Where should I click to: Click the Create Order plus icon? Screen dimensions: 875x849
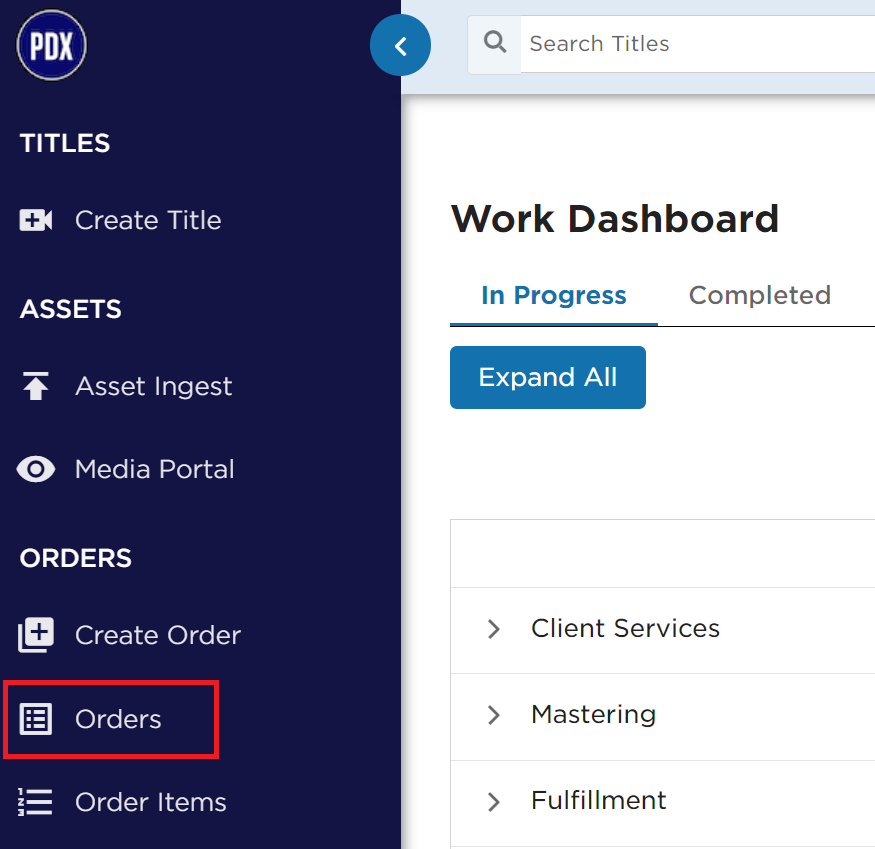pos(36,635)
